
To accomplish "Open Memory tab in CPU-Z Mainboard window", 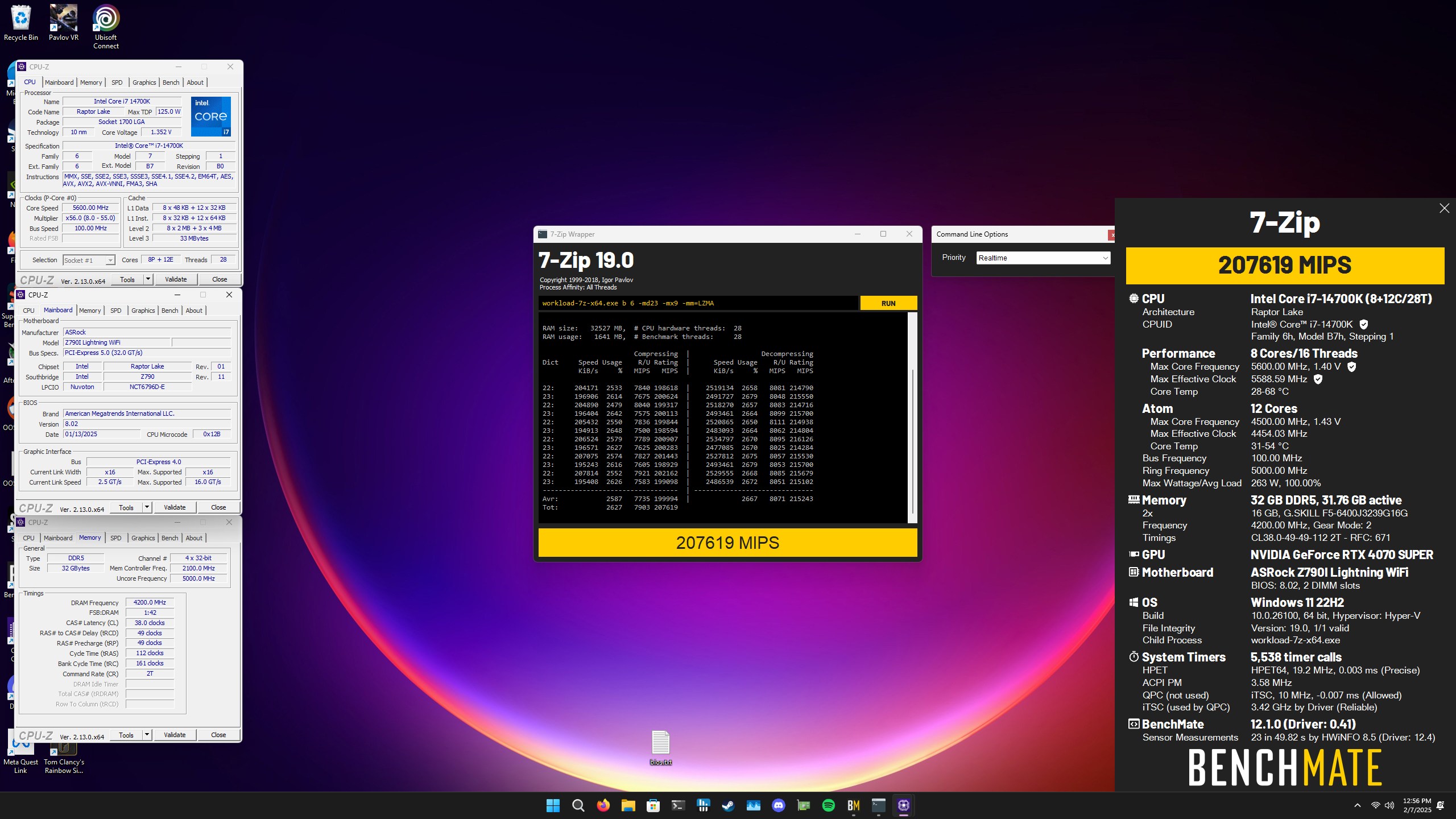I will (90, 311).
